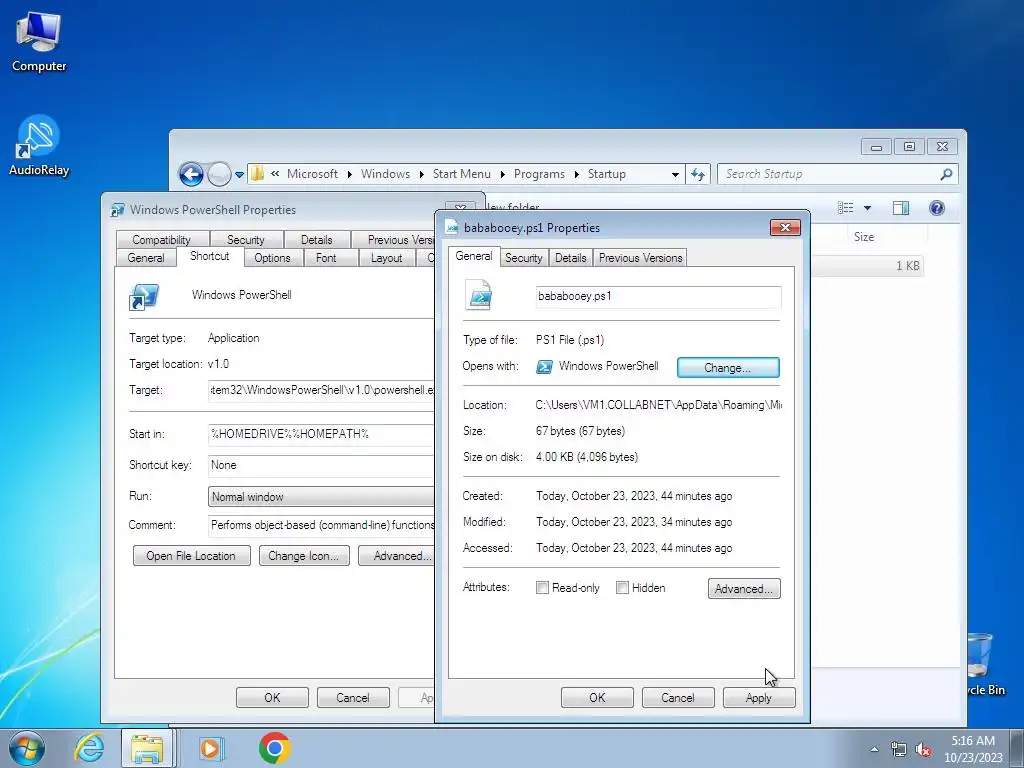The width and height of the screenshot is (1024, 768).
Task: Click the Explorer Back arrow button
Action: [191, 174]
